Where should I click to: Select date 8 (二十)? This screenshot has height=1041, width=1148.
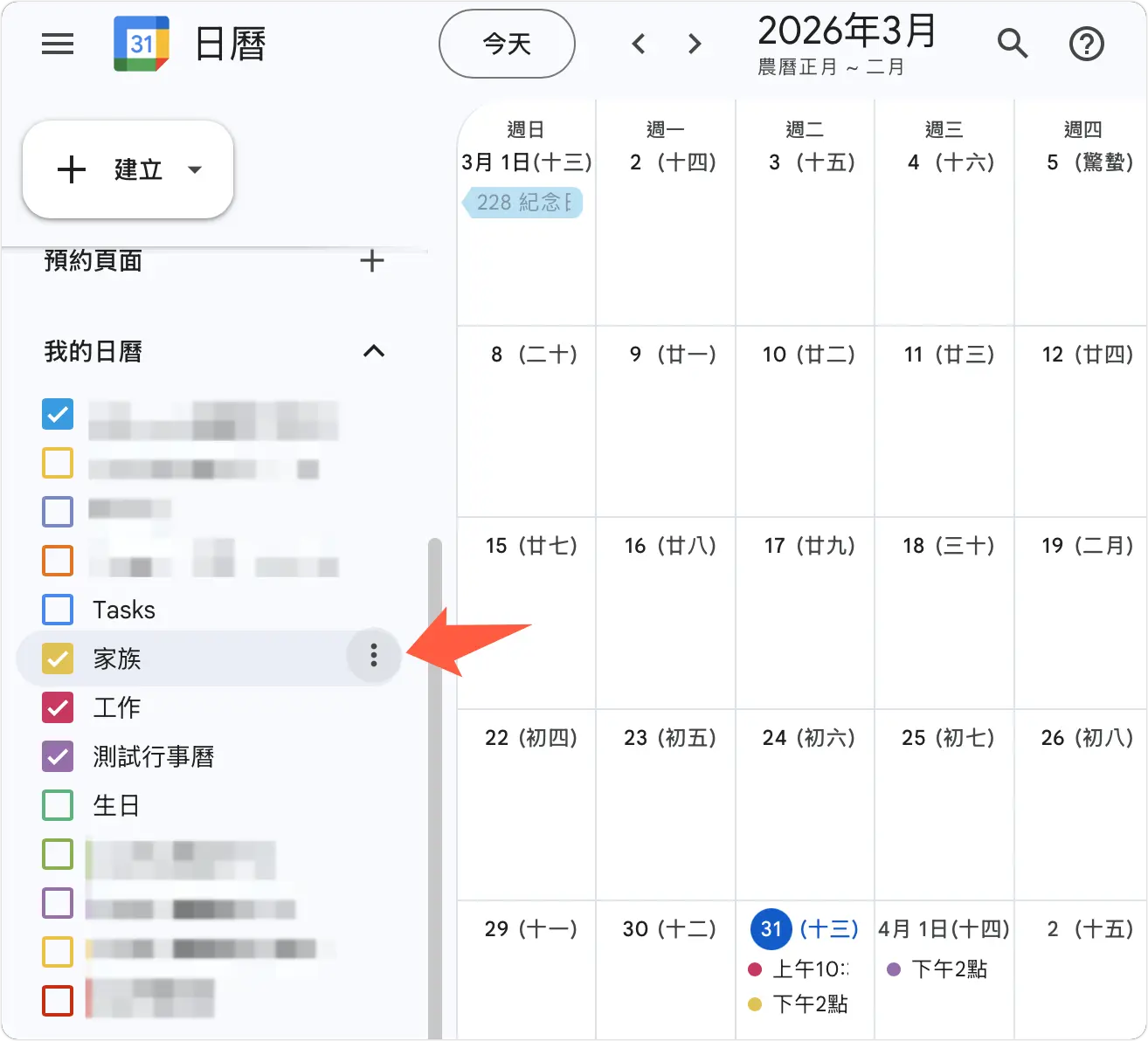[534, 355]
